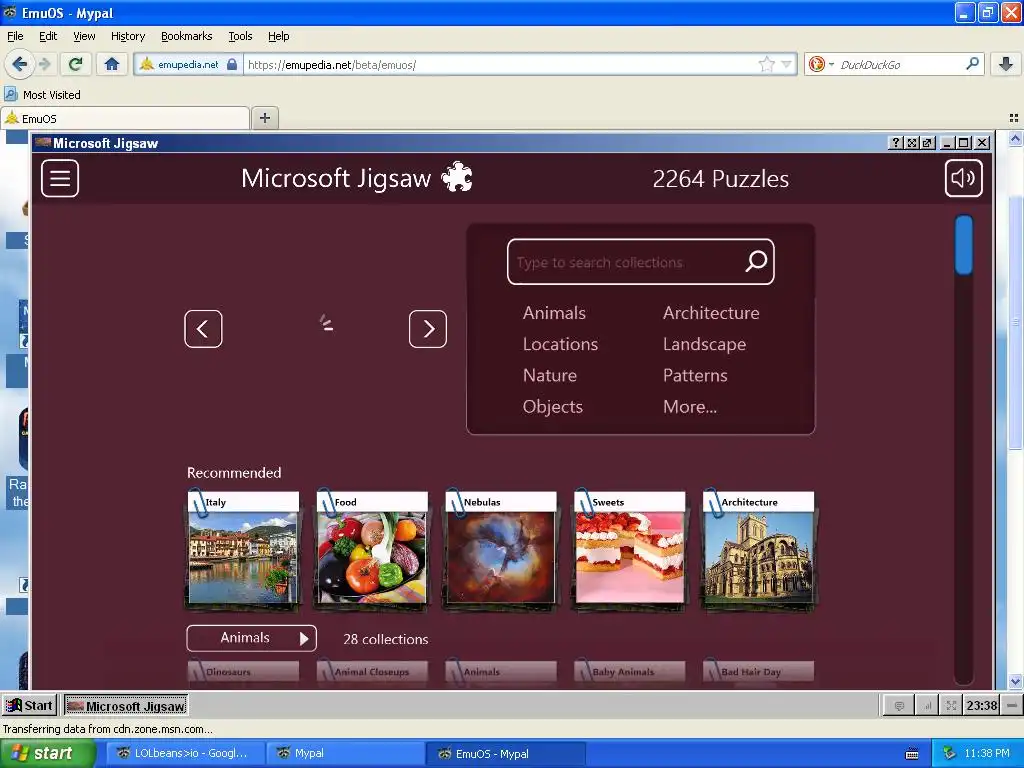Open the Sweets puzzle collection
The width and height of the screenshot is (1024, 768).
tap(629, 551)
